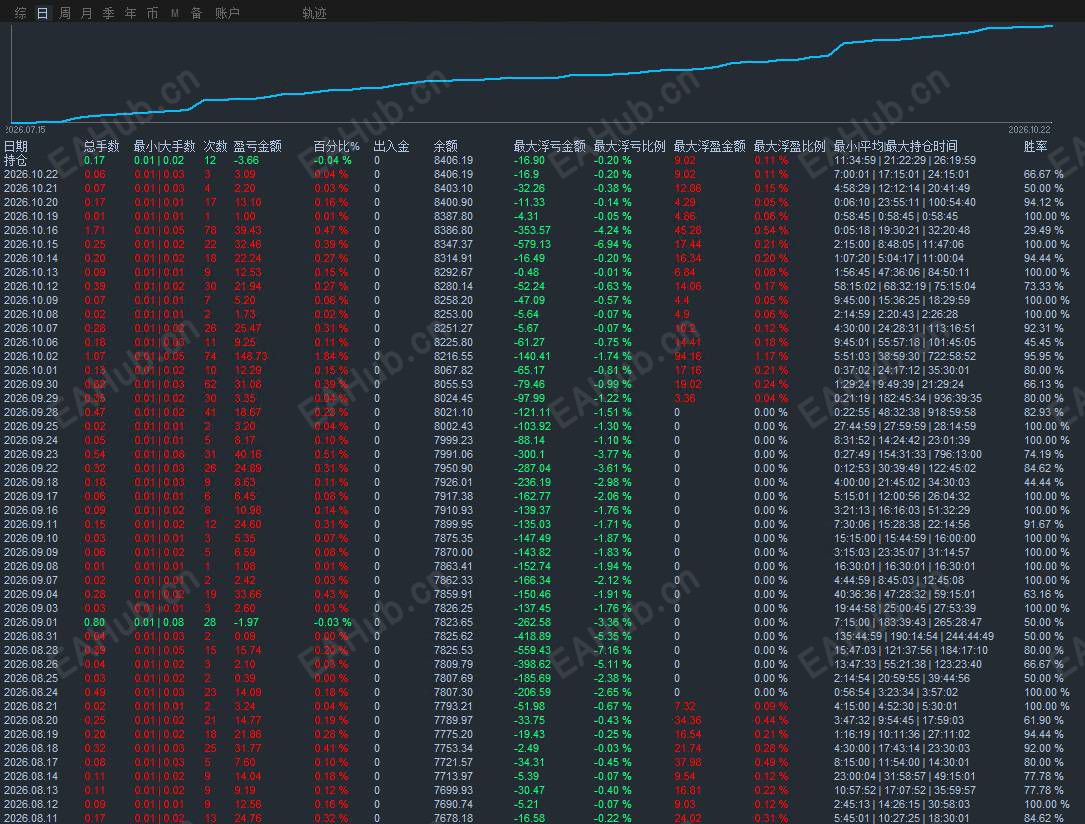Click the 百分比% column header
Image resolution: width=1085 pixels, height=824 pixels.
coord(337,146)
